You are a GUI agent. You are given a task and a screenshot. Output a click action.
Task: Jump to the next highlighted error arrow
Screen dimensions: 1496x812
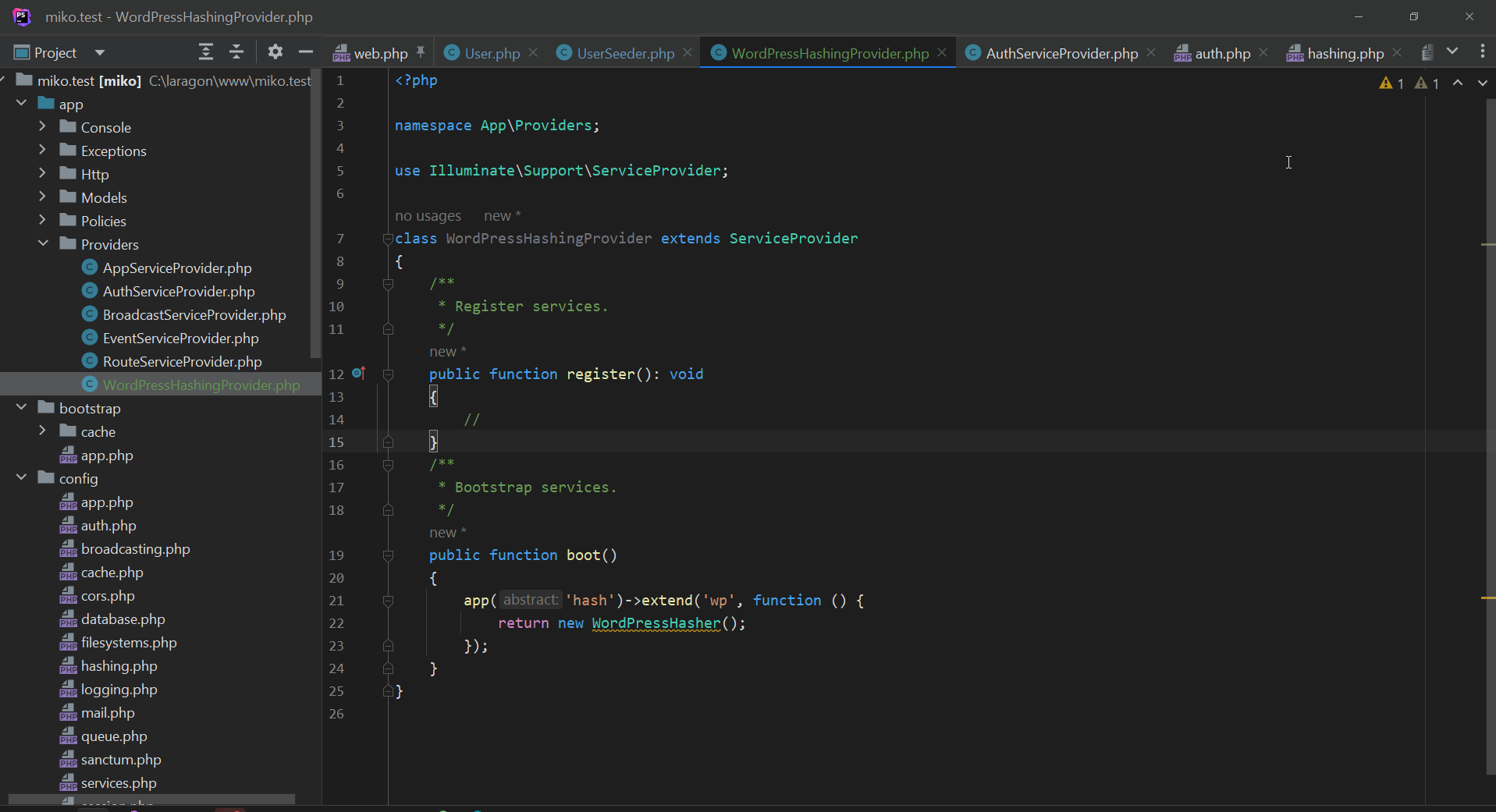(1482, 83)
